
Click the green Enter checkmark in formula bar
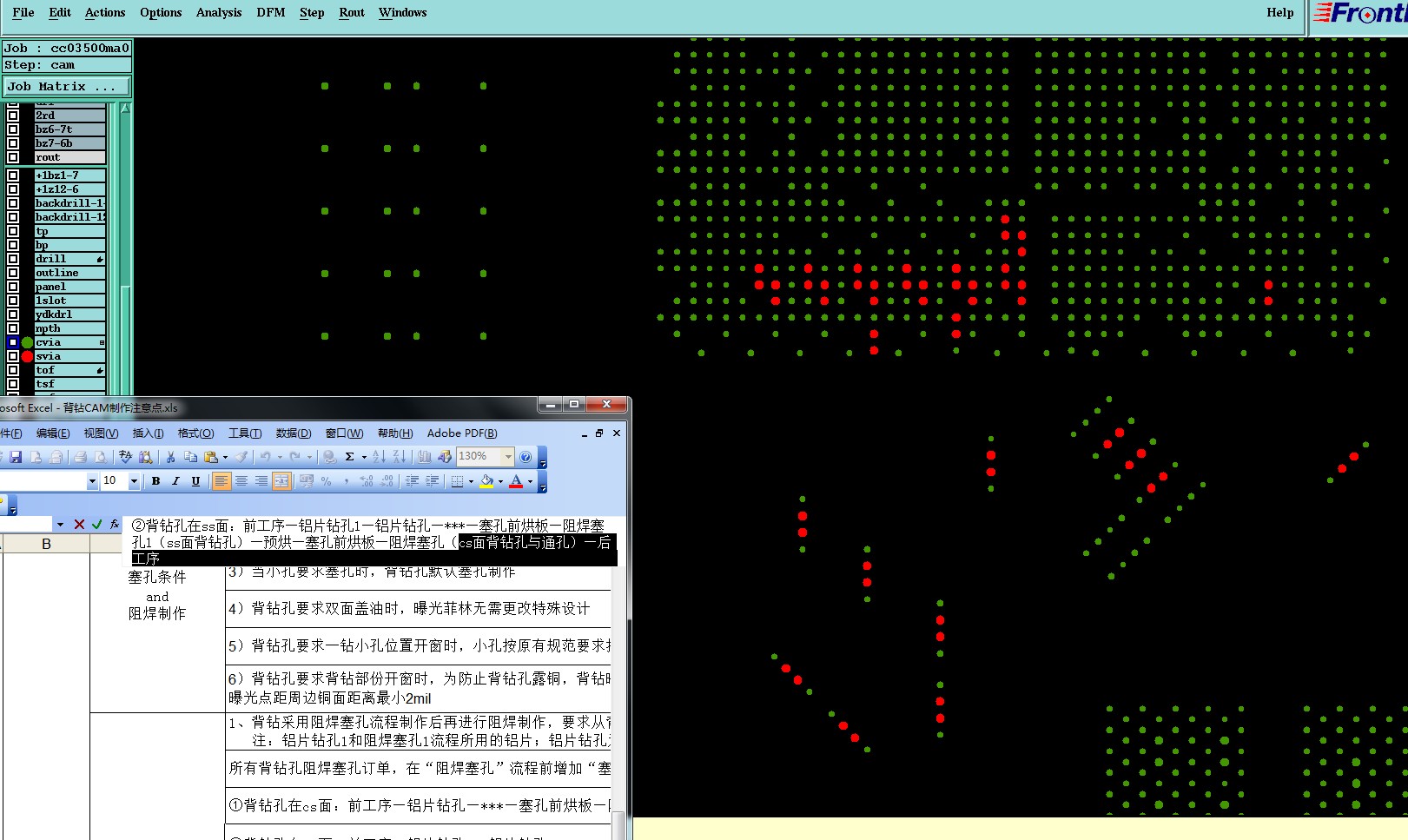[96, 524]
